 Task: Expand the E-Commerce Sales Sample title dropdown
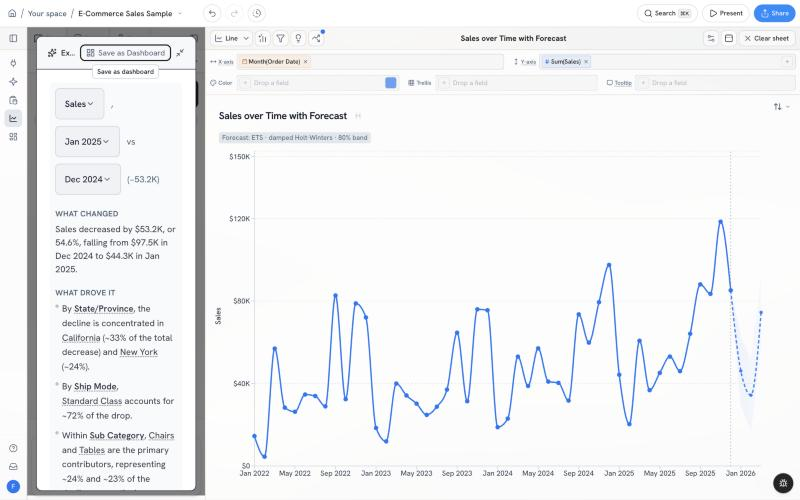click(x=180, y=13)
